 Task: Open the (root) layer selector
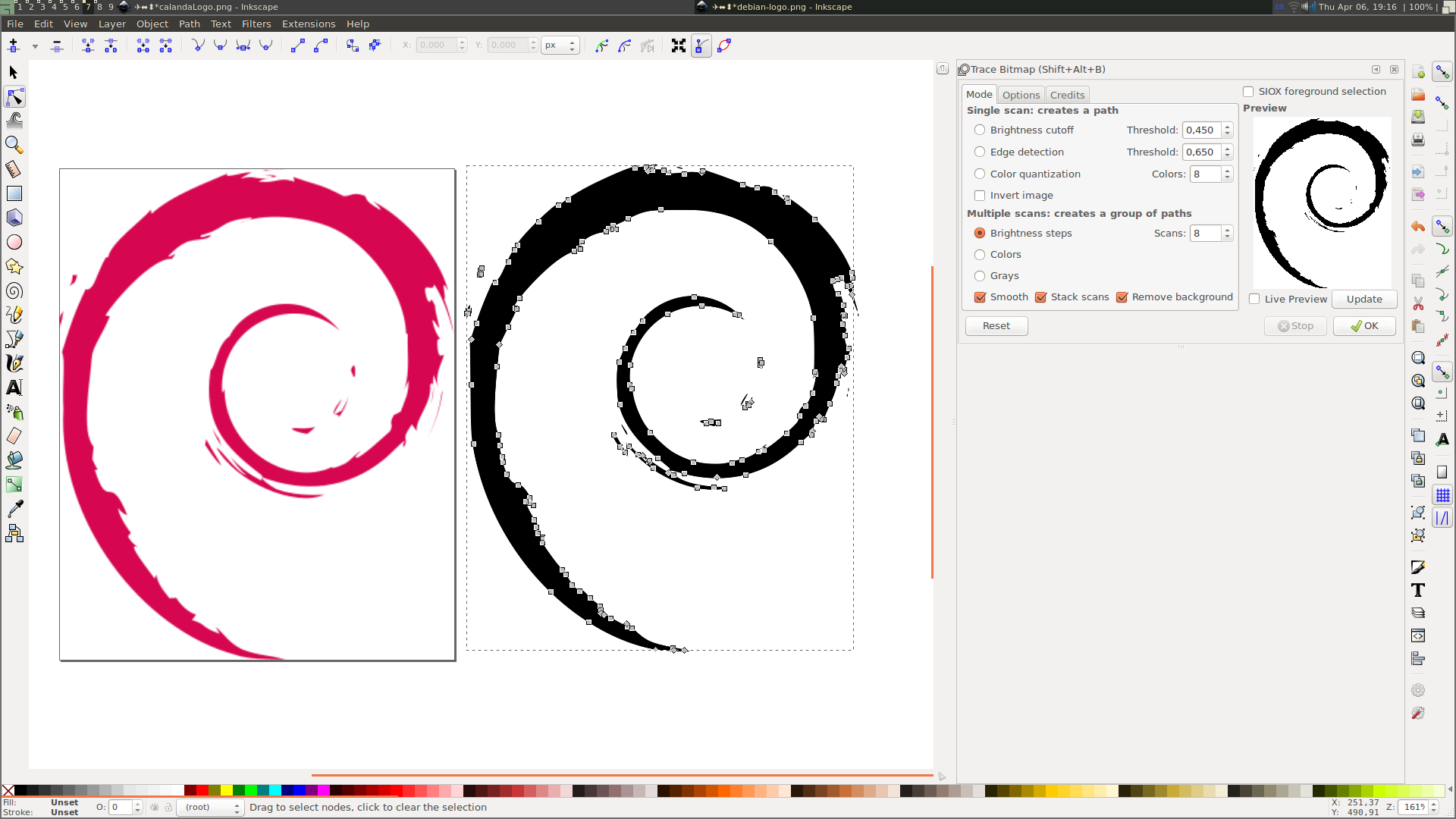click(209, 808)
